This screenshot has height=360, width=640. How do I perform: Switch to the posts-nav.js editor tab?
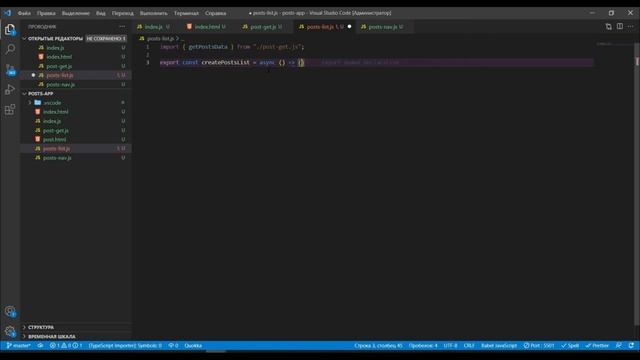pos(383,27)
